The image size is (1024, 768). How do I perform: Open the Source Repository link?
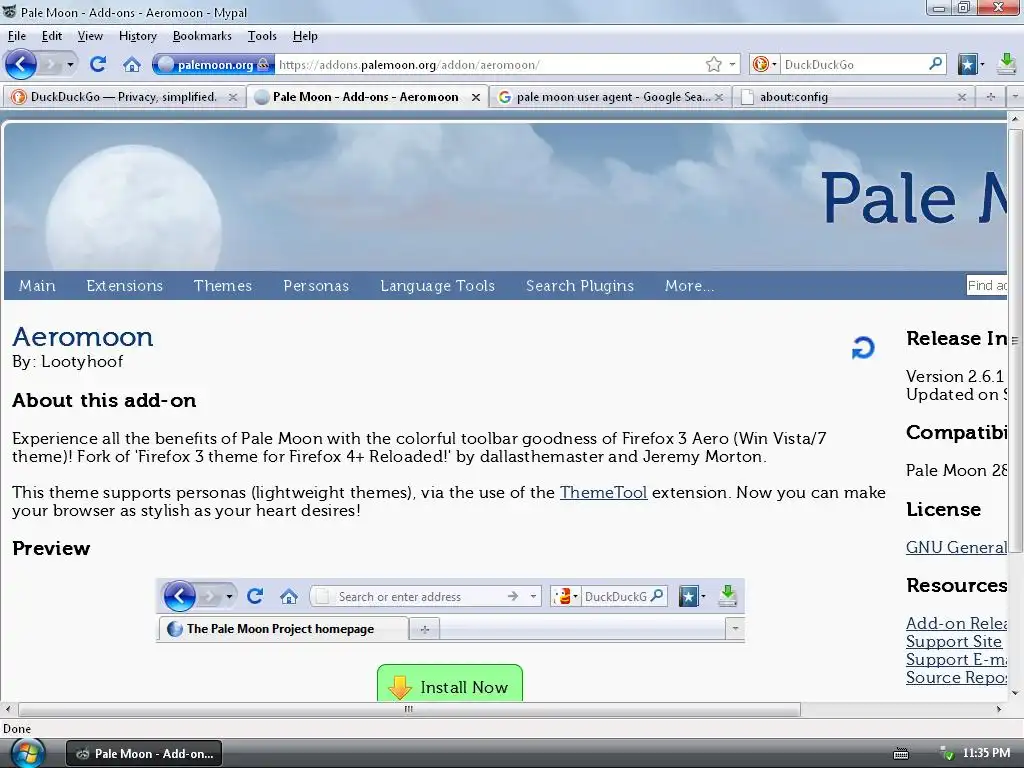pyautogui.click(x=956, y=677)
